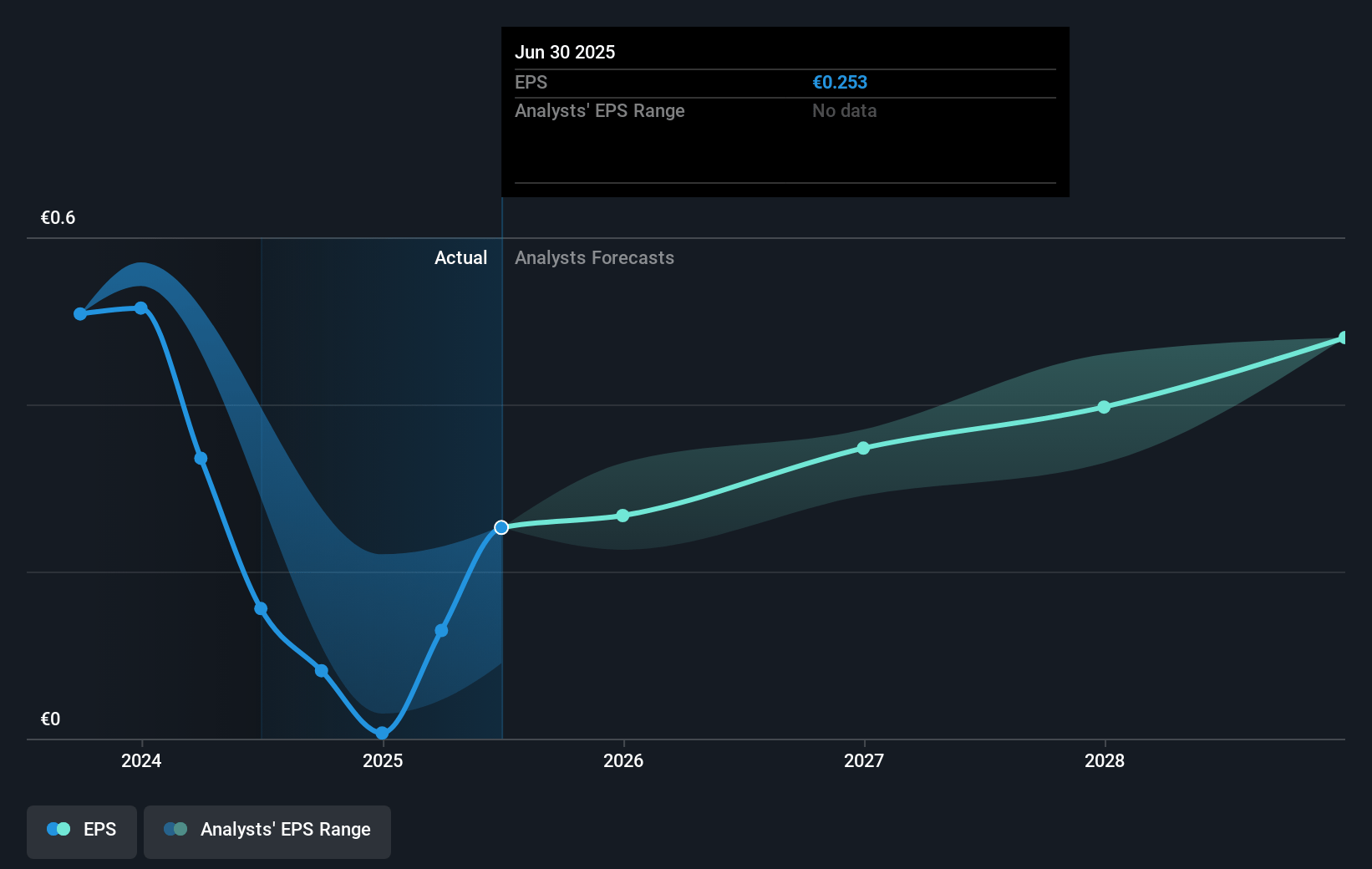Click the forecast data point above 2026
Screen dimensions: 1372x869
(622, 516)
